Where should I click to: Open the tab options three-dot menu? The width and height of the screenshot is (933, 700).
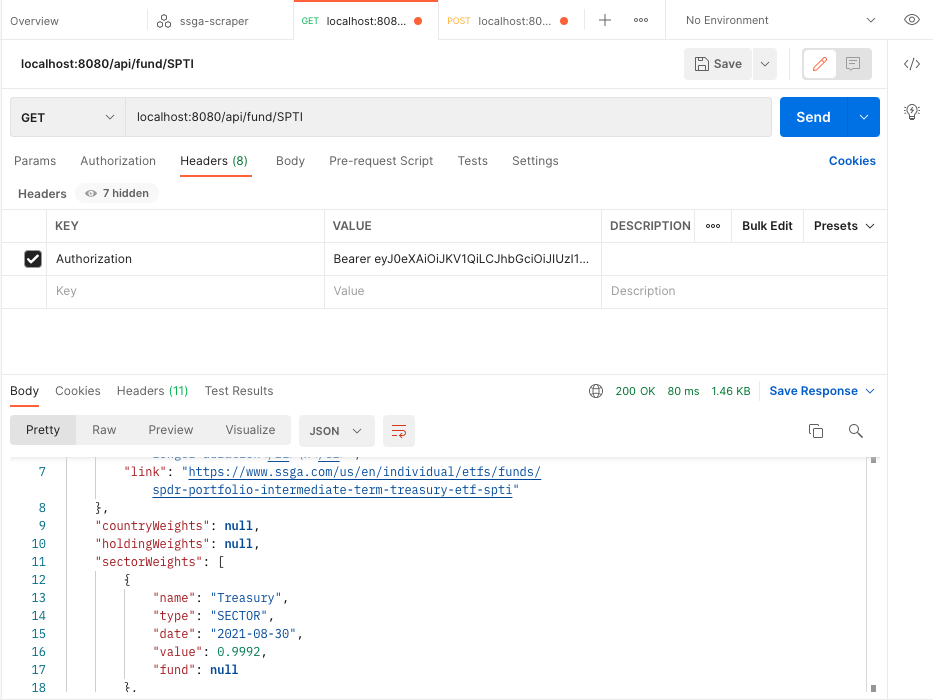641,20
